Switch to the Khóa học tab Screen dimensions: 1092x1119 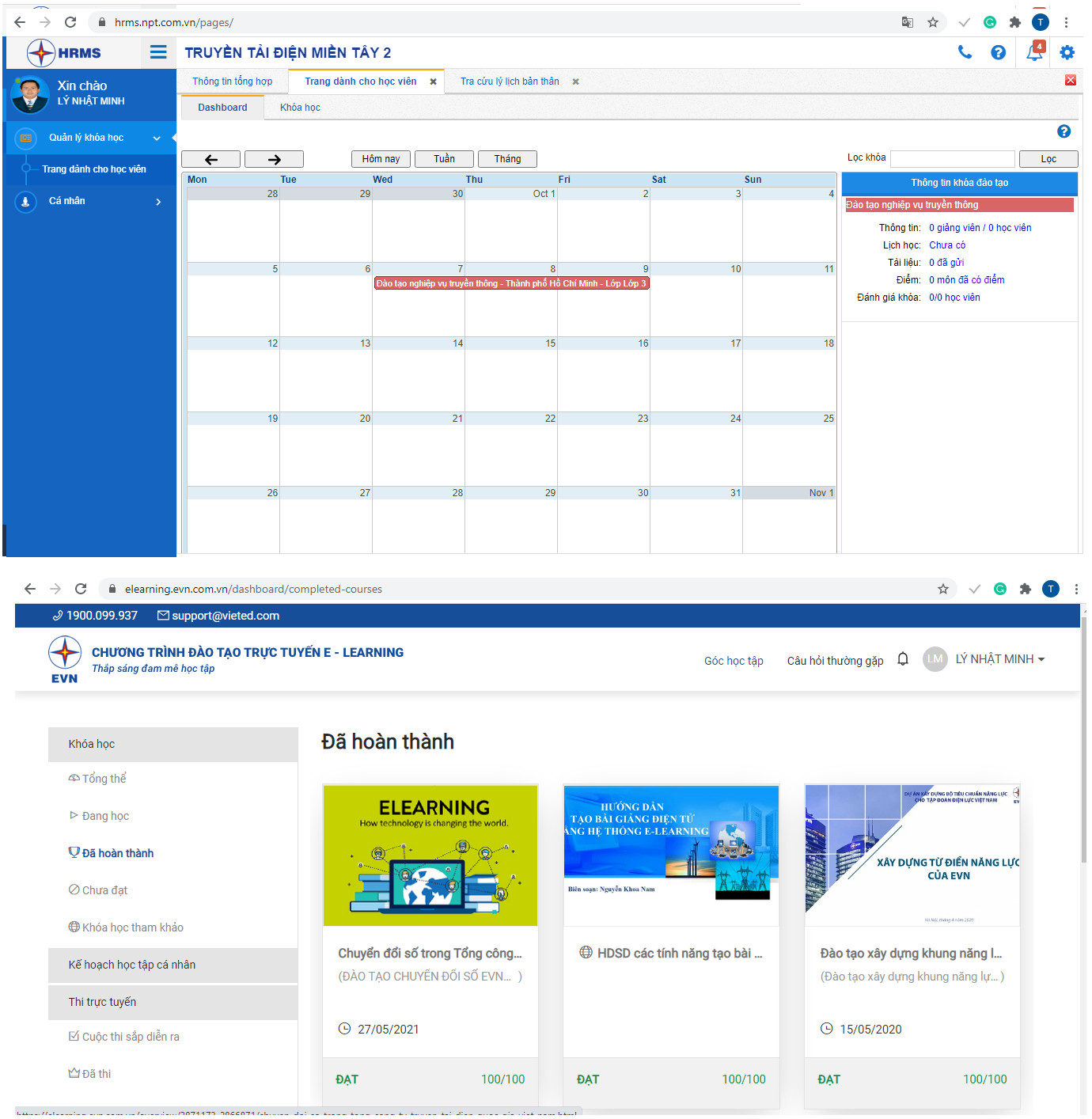coord(300,108)
